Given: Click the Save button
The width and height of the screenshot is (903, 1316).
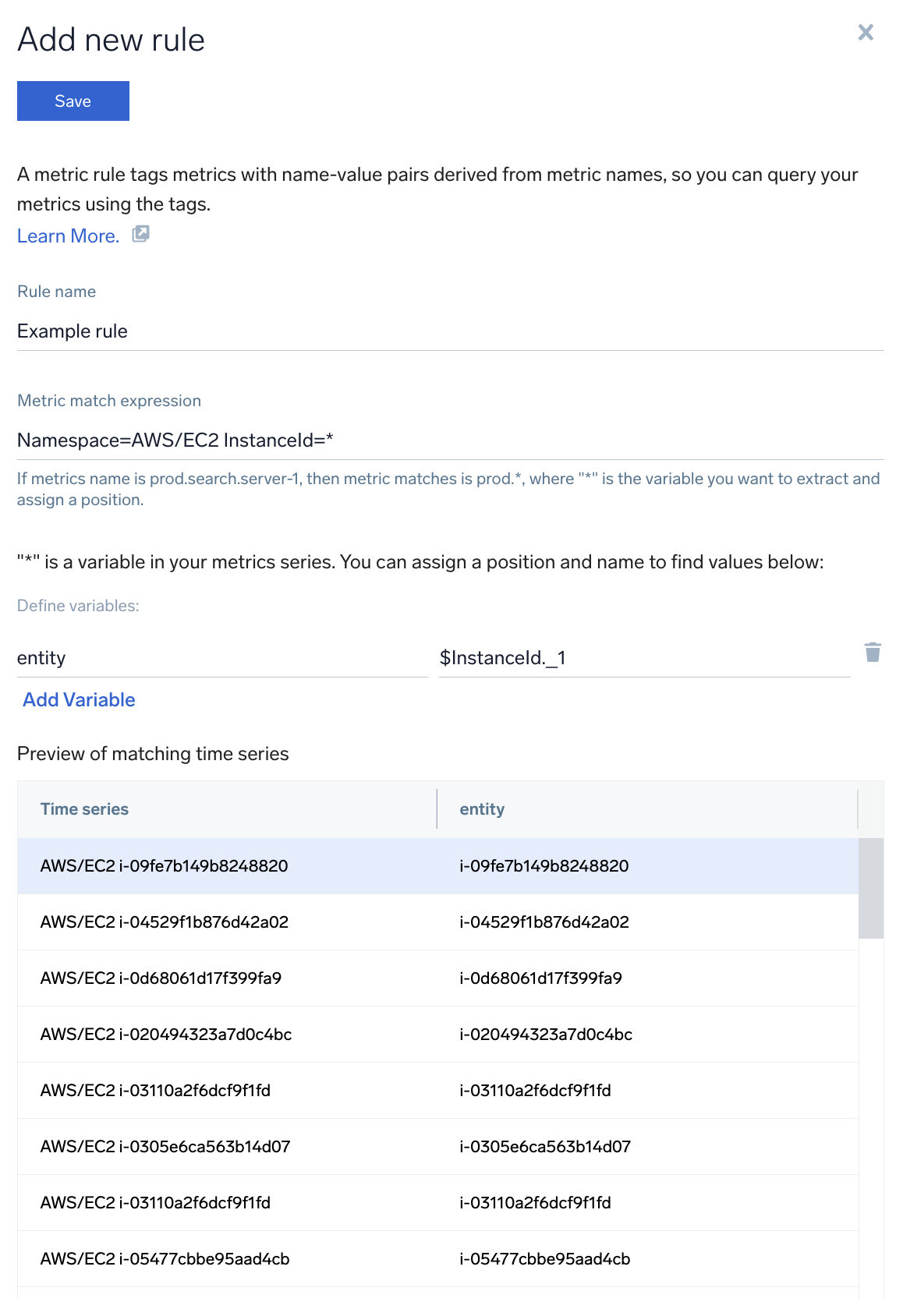Looking at the screenshot, I should point(73,101).
